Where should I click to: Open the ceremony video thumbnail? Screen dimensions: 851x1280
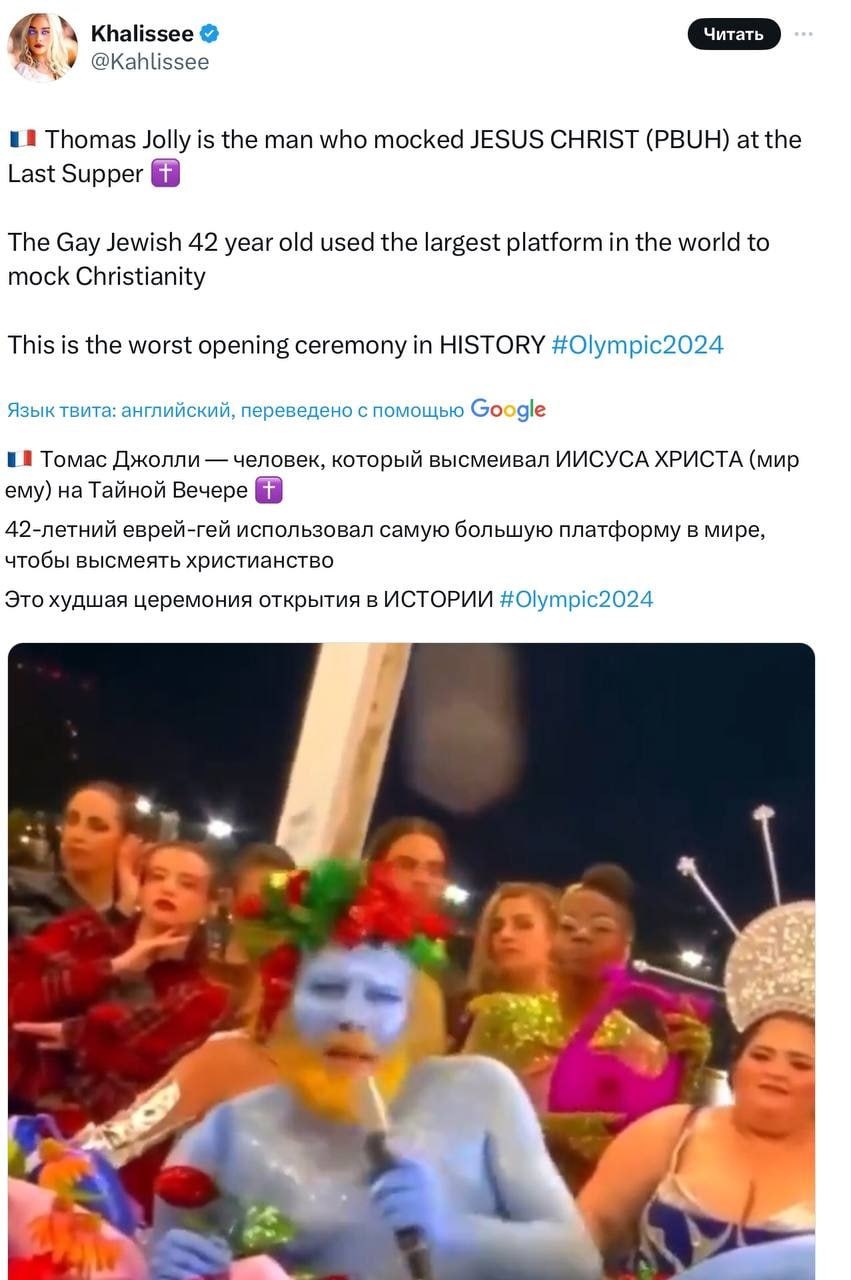(x=411, y=960)
